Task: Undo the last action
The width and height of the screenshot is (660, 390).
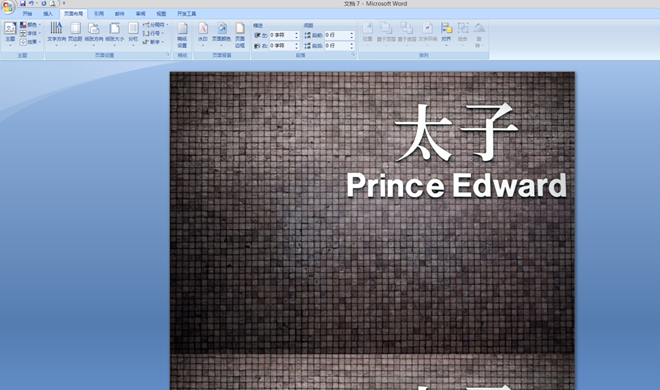Action: (x=31, y=3)
